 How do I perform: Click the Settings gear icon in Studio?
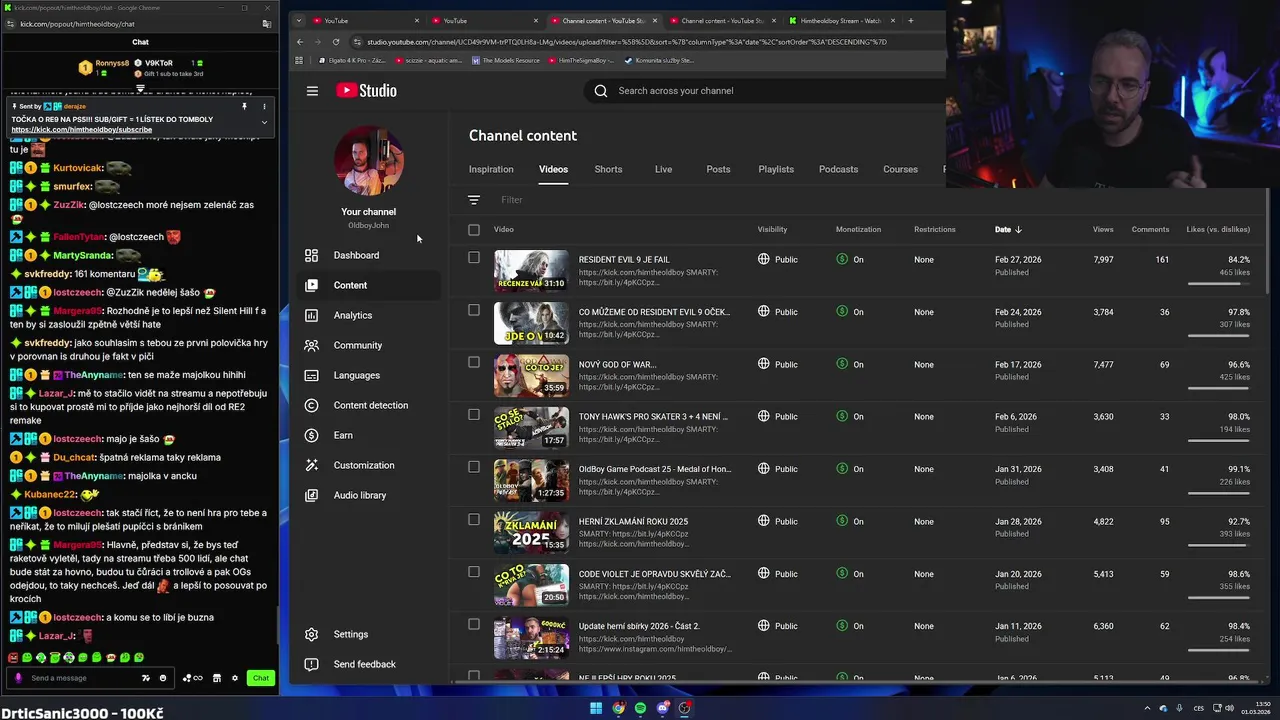pos(311,634)
